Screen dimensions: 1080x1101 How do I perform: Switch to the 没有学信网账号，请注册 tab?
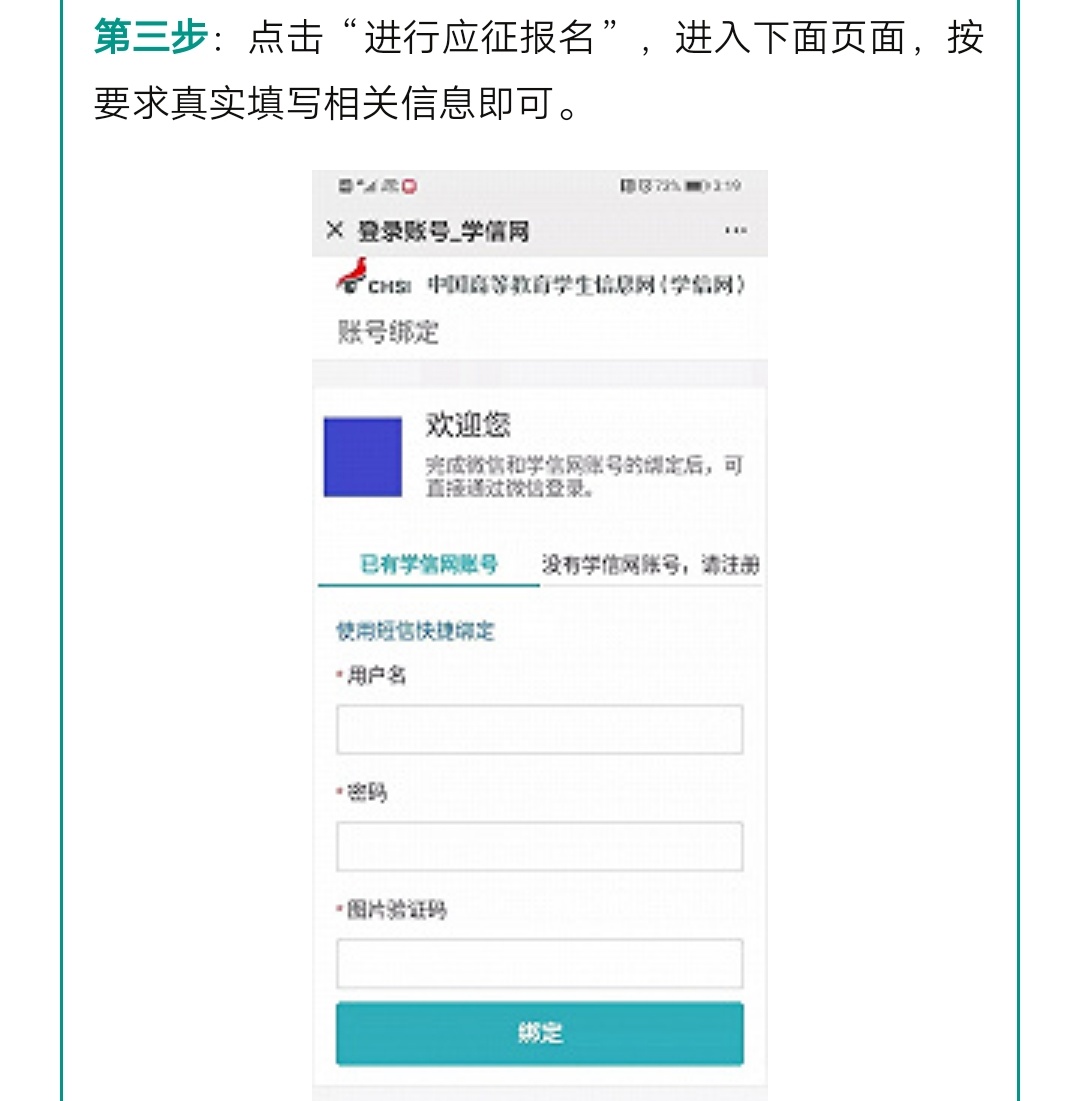[x=650, y=564]
